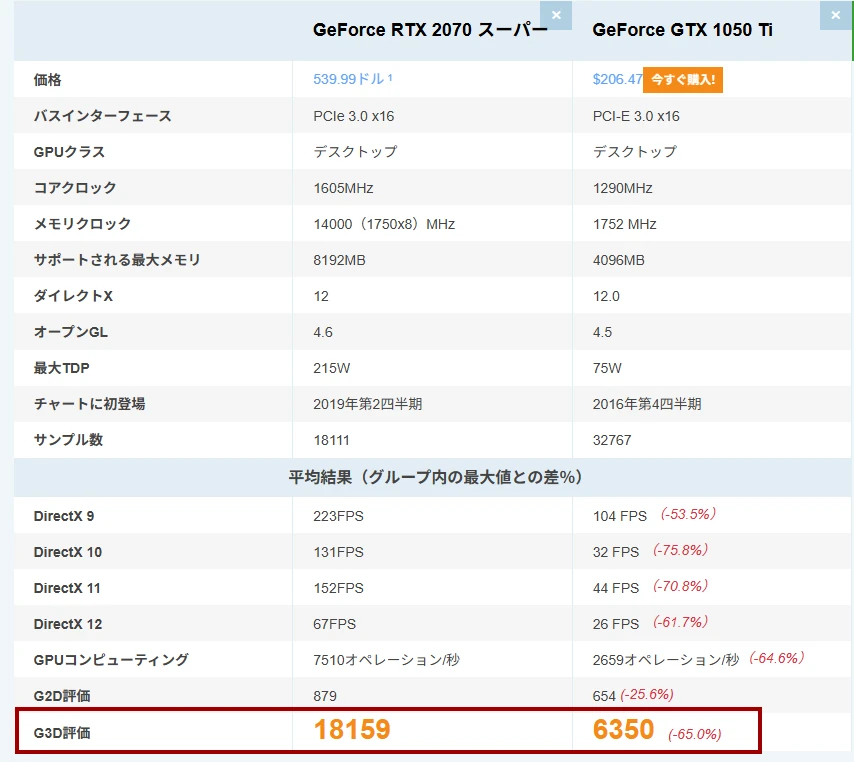Click the 最大TDP row label
The width and height of the screenshot is (854, 762).
tap(61, 368)
